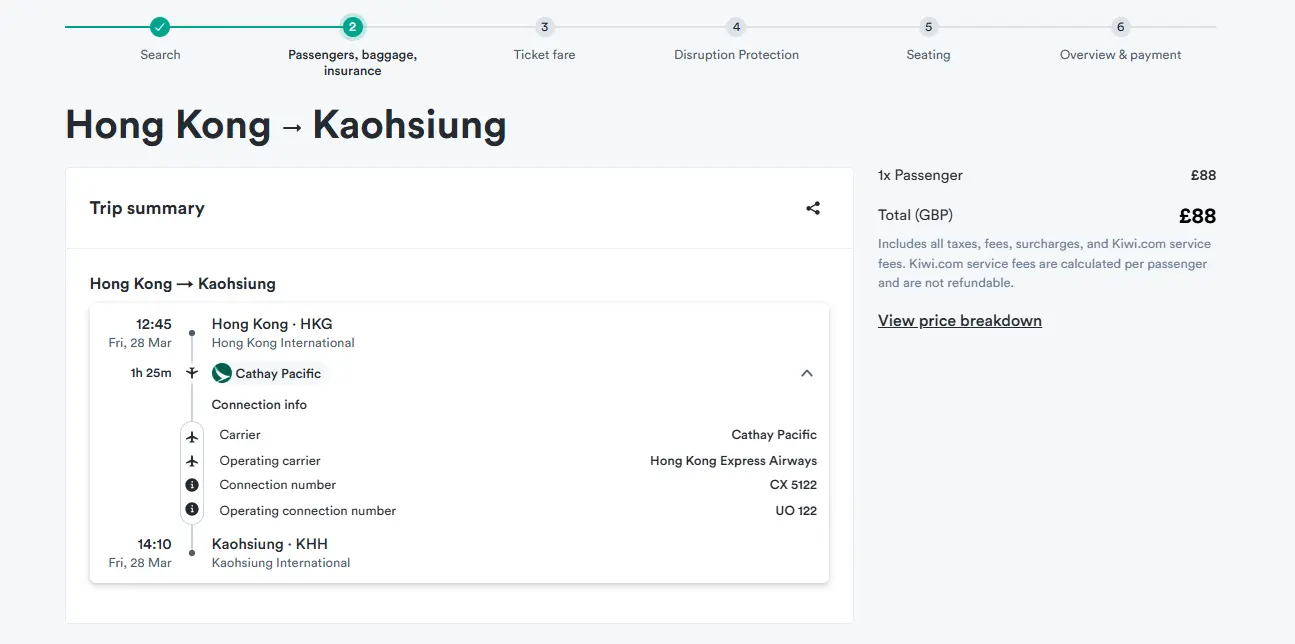Click the Kaohsiung International subtitle

click(281, 563)
